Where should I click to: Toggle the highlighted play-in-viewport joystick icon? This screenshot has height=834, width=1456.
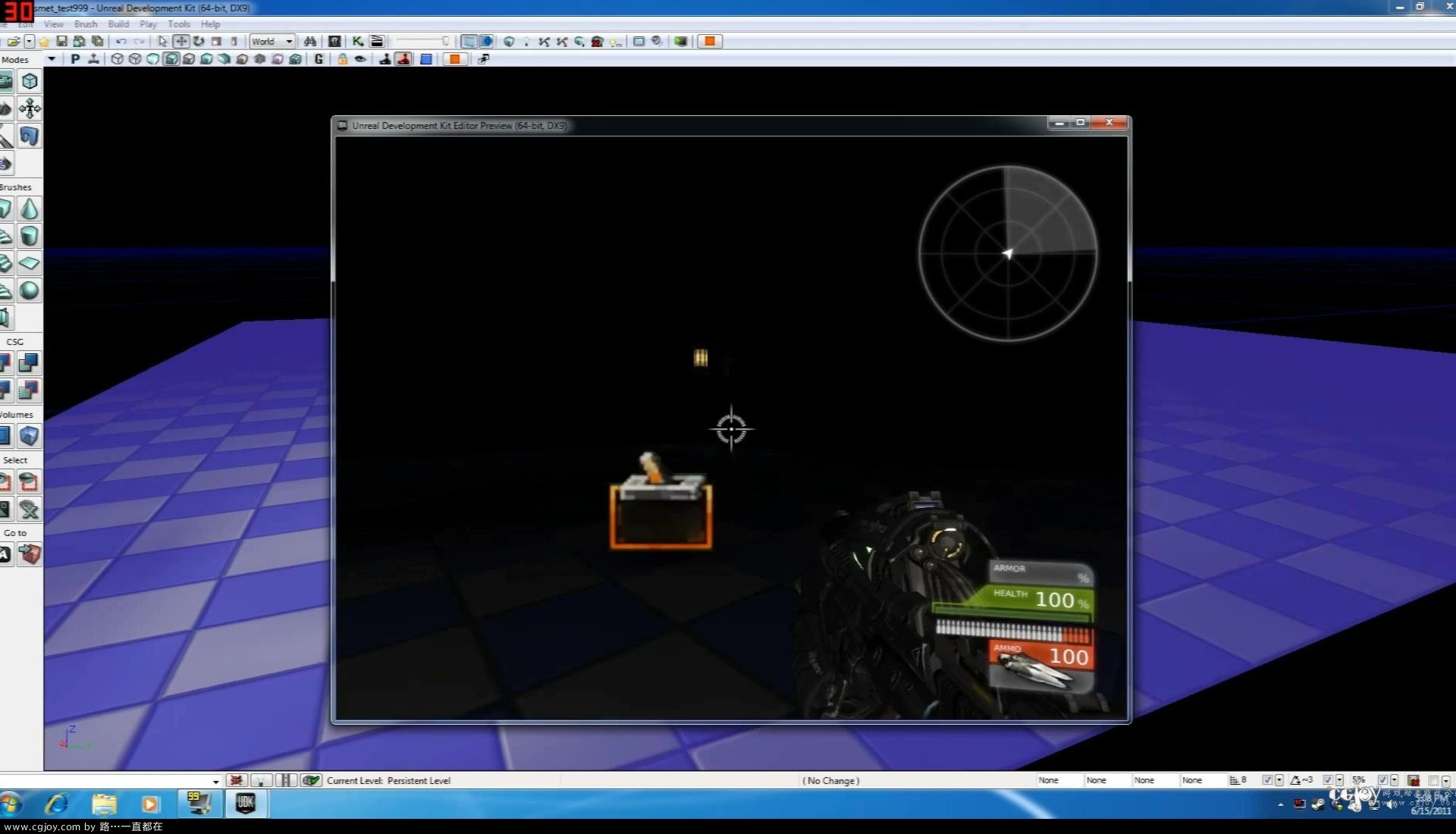click(x=403, y=59)
